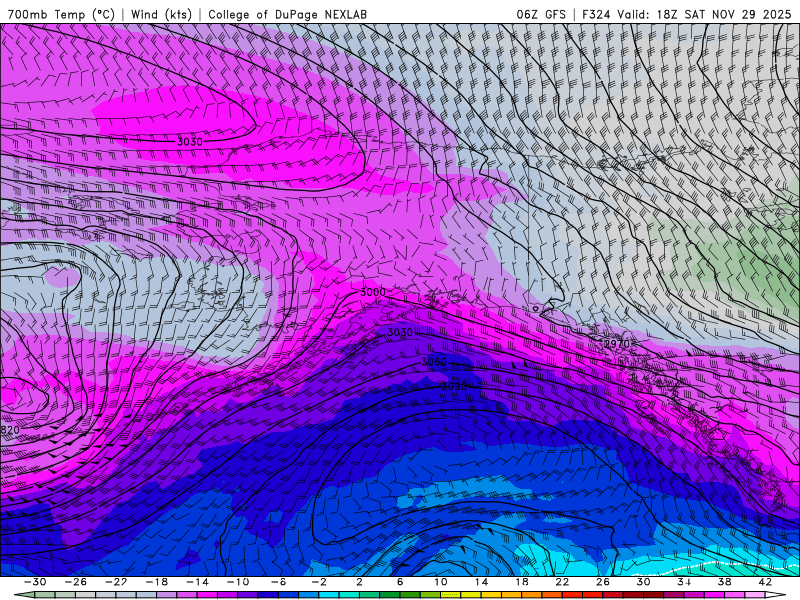This screenshot has width=800, height=600.
Task: Click the 30 value on the color scale
Action: click(643, 582)
